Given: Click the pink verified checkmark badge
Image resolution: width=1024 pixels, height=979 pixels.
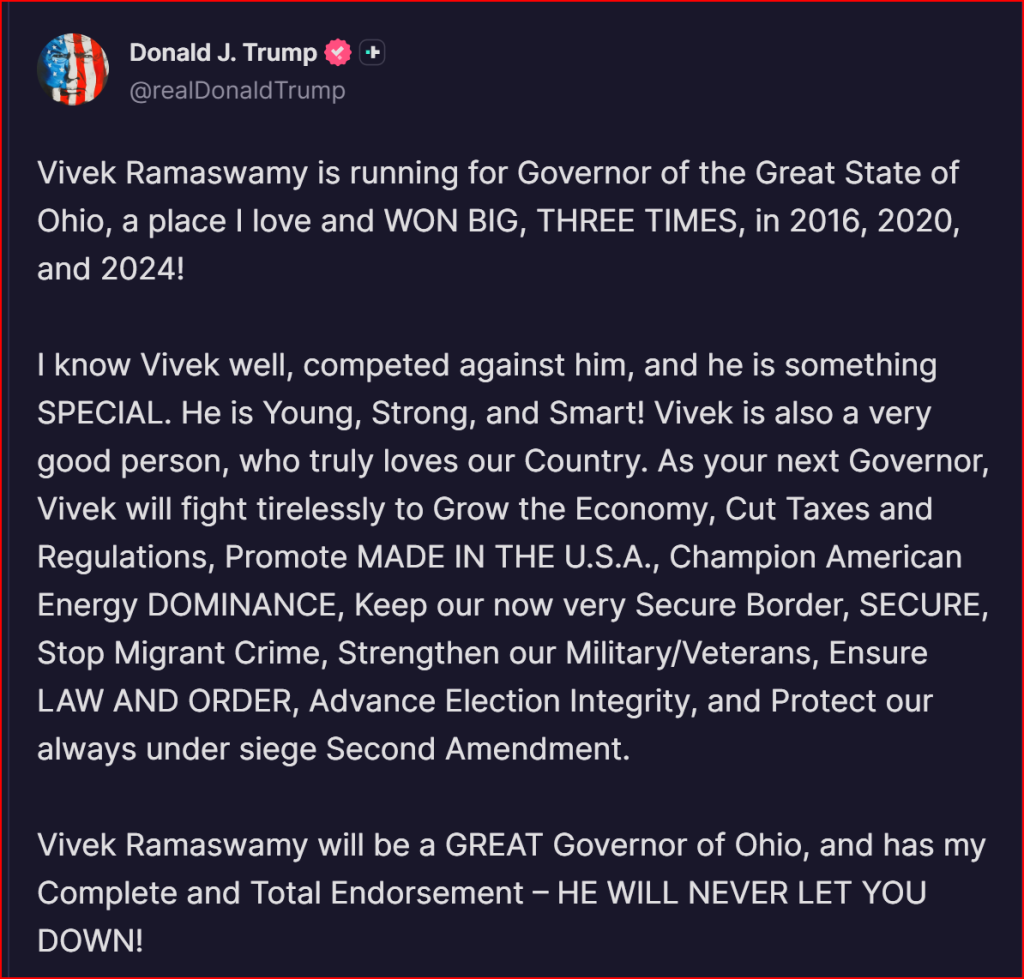Looking at the screenshot, I should pos(338,53).
